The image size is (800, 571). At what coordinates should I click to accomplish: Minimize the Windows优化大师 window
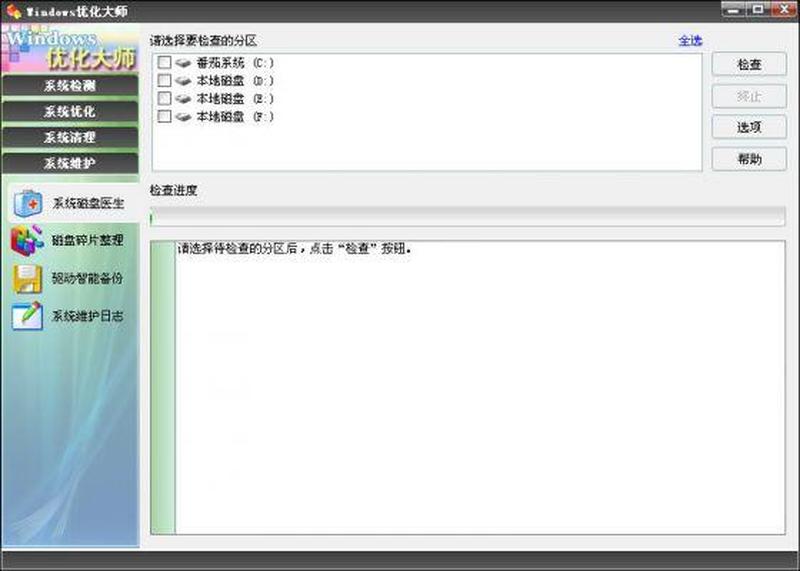click(733, 9)
